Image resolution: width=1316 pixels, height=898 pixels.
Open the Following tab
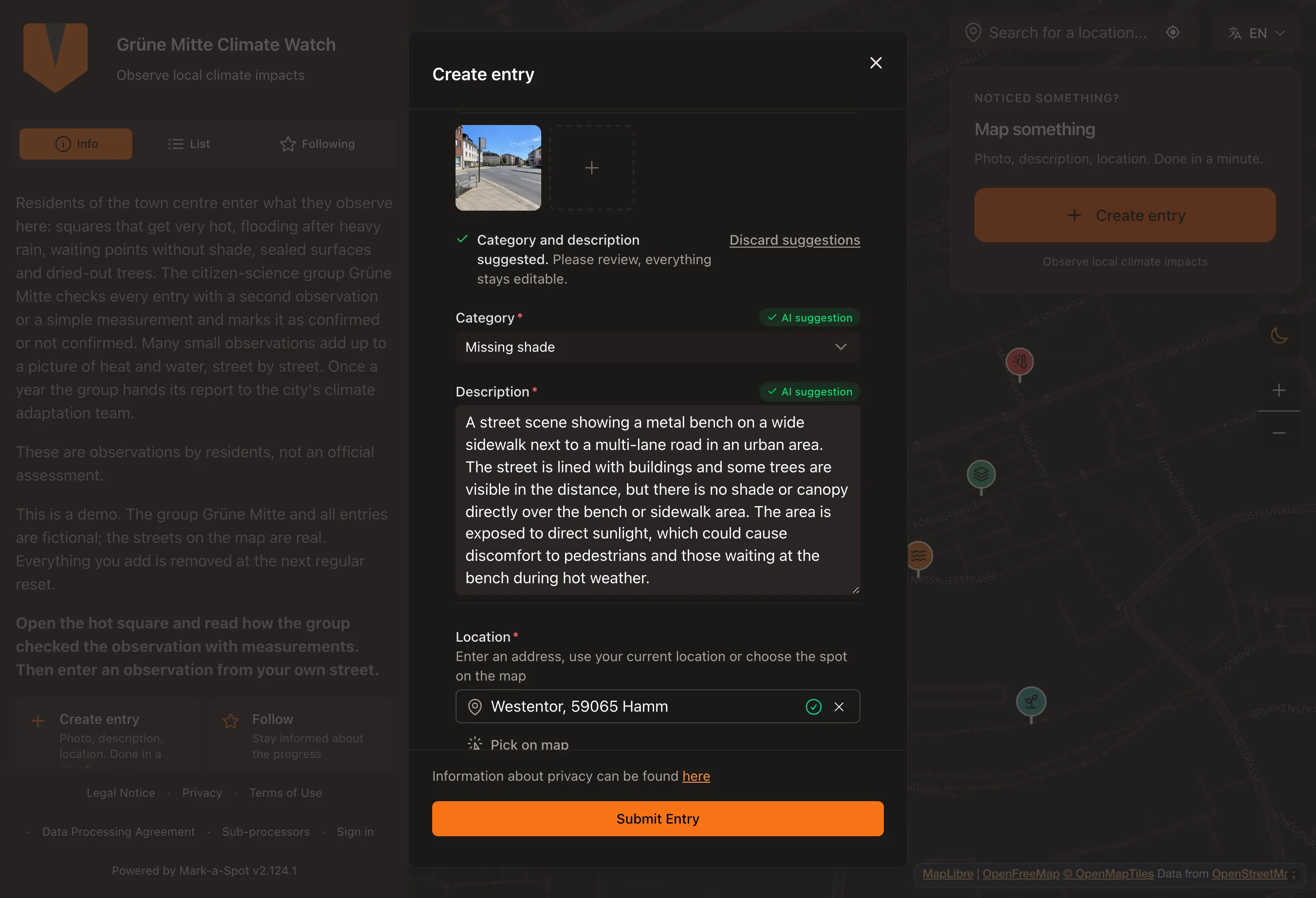click(x=318, y=144)
